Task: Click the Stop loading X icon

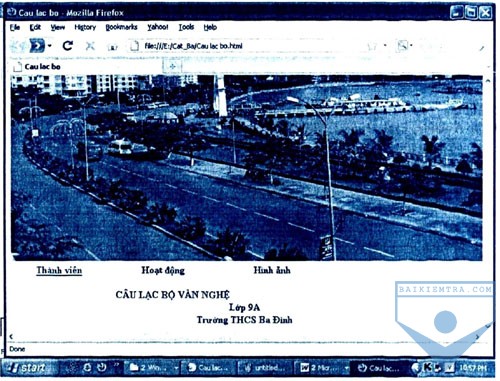Action: coord(90,46)
